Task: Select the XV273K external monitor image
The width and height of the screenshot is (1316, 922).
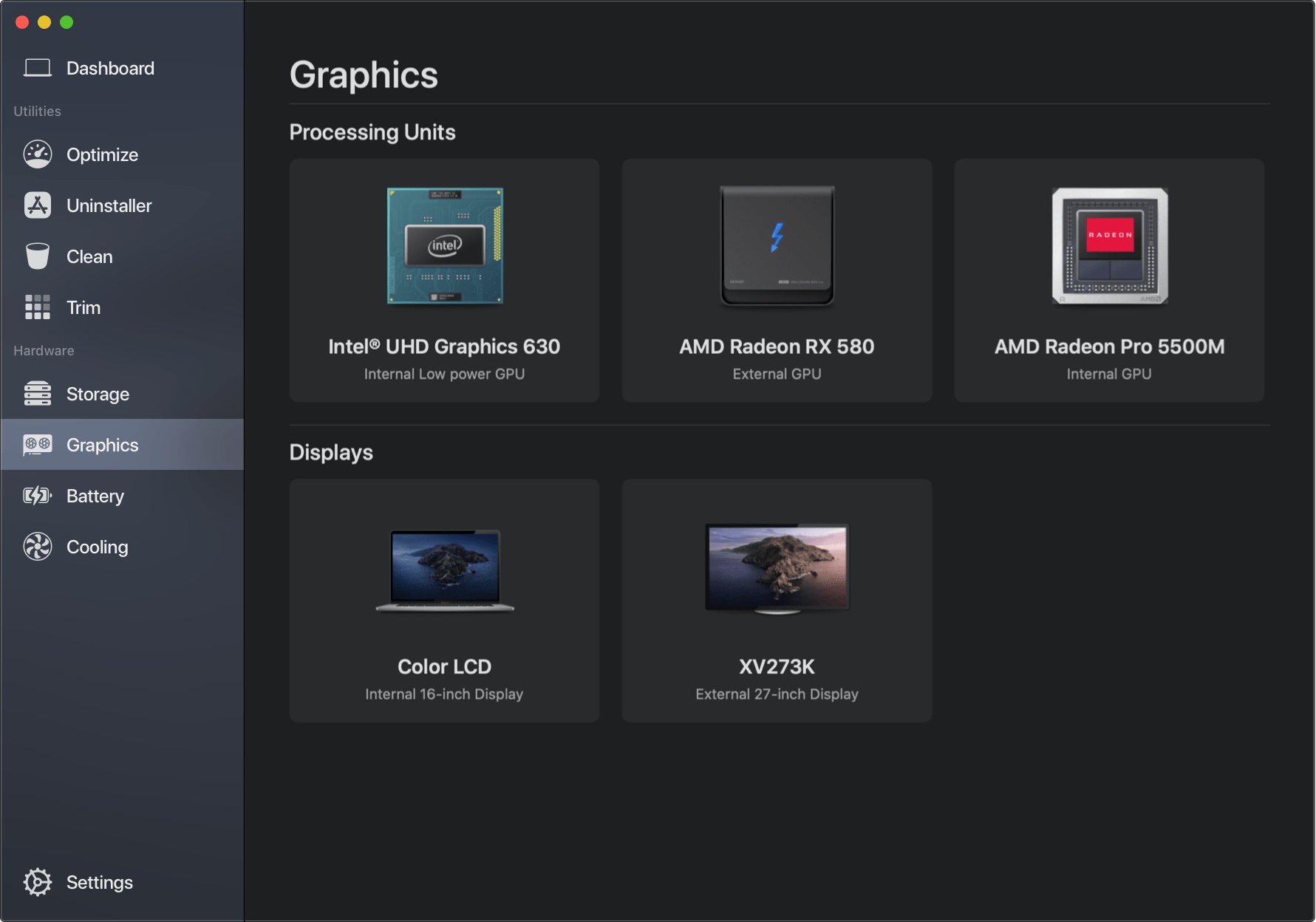Action: click(777, 568)
